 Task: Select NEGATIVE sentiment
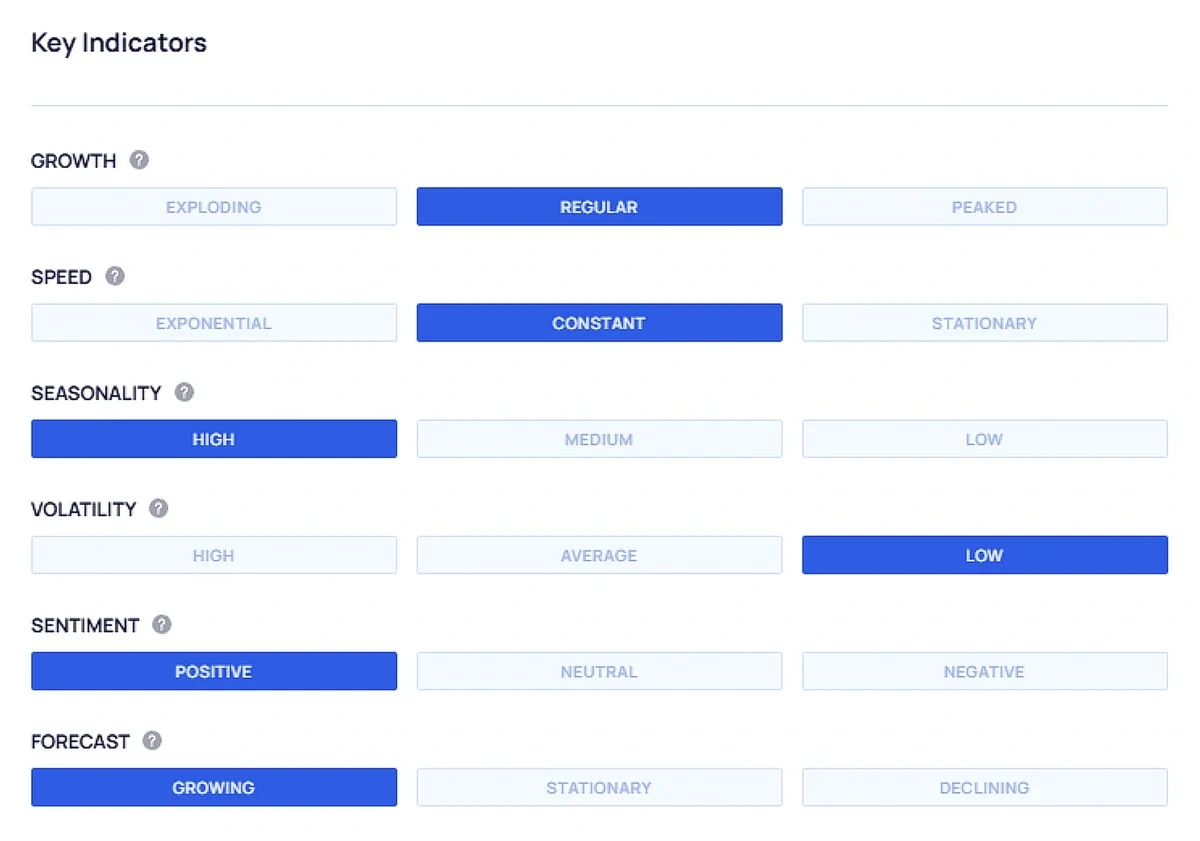point(984,671)
